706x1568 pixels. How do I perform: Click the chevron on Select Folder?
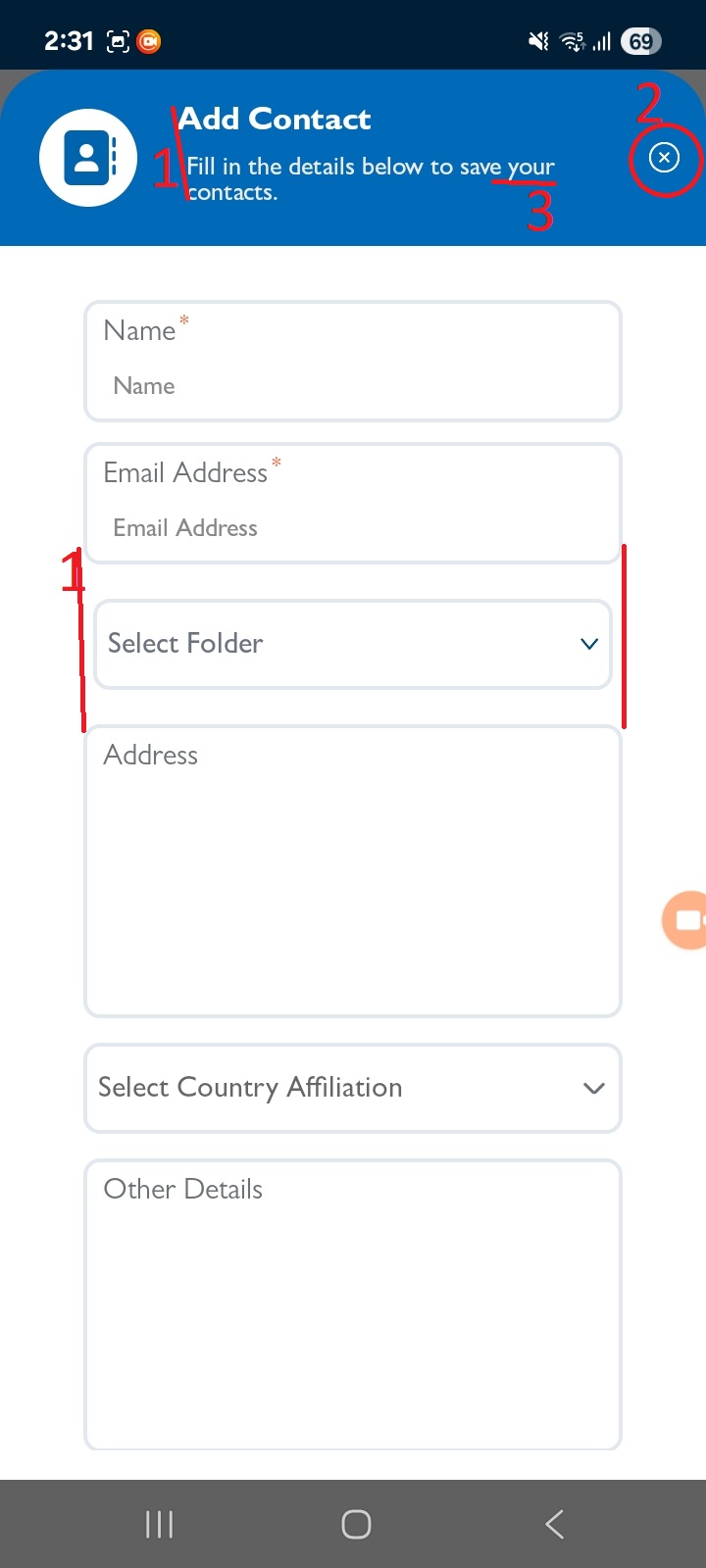coord(589,644)
